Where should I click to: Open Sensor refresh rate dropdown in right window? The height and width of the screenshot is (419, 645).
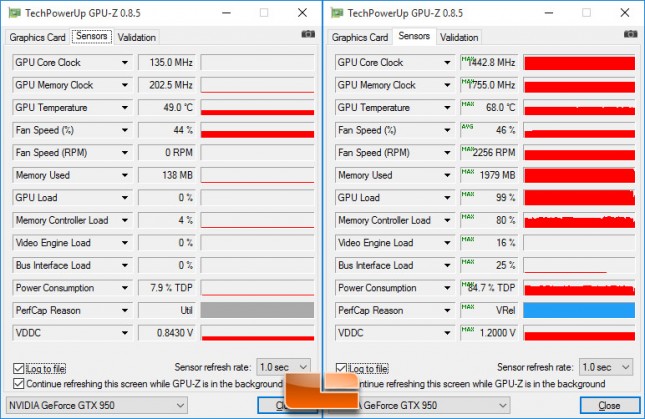(x=606, y=367)
